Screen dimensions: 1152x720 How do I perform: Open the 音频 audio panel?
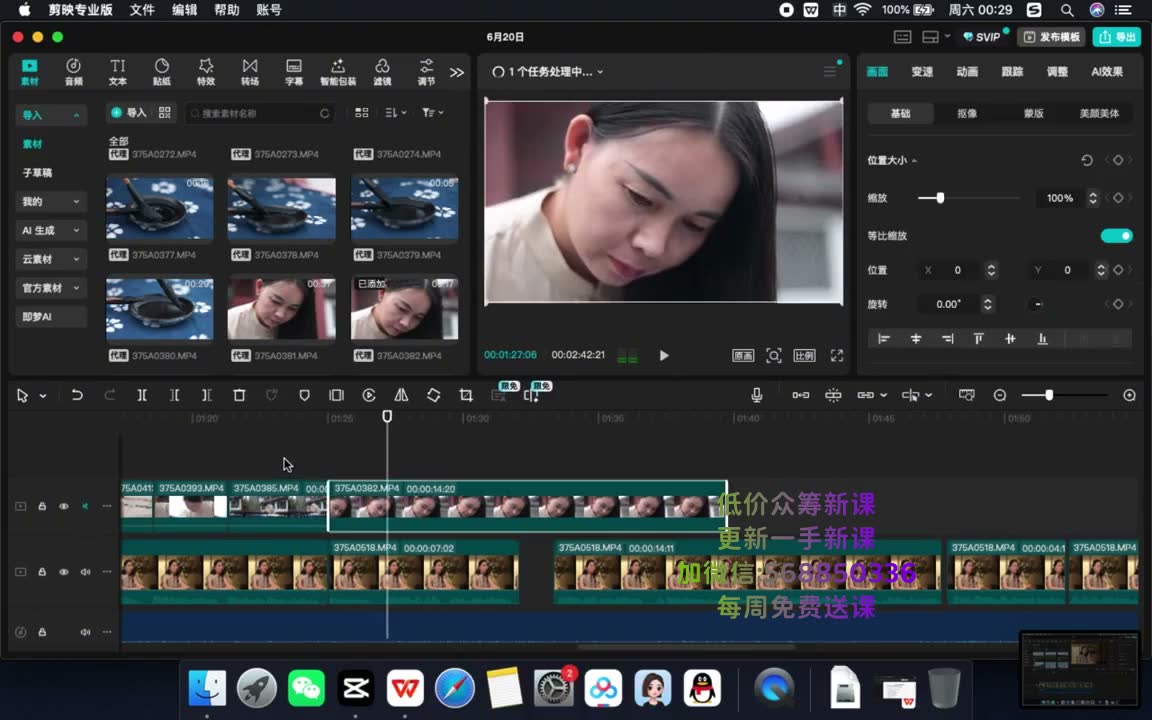point(73,72)
